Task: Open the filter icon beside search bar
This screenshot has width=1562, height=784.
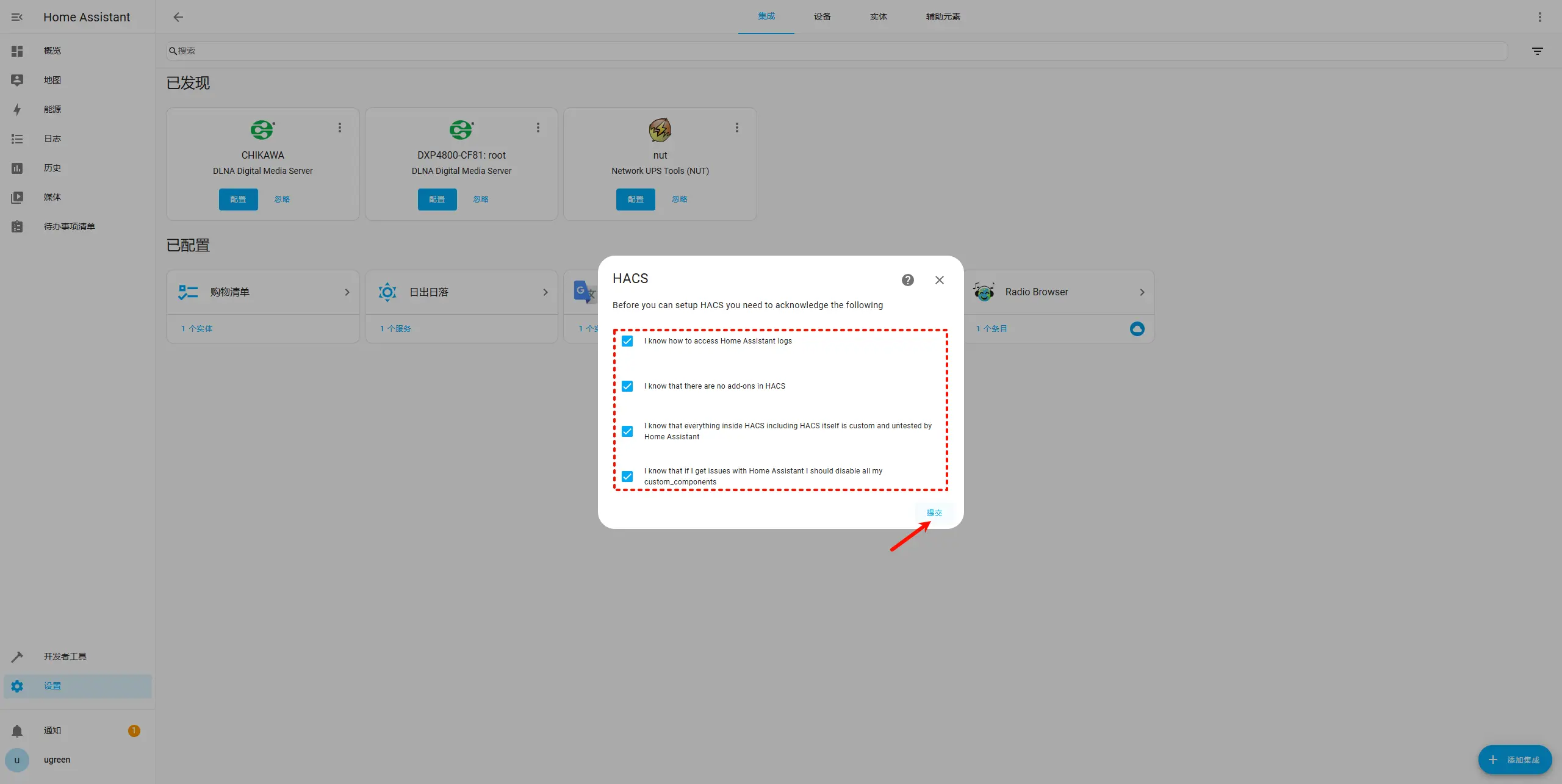Action: 1537,51
